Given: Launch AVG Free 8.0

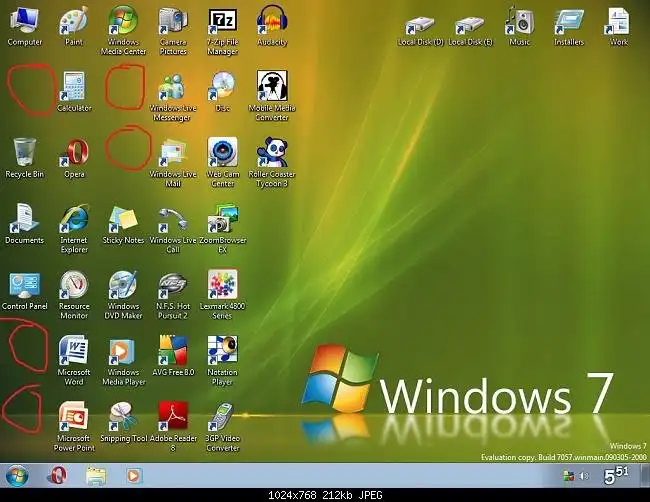Looking at the screenshot, I should [x=172, y=350].
